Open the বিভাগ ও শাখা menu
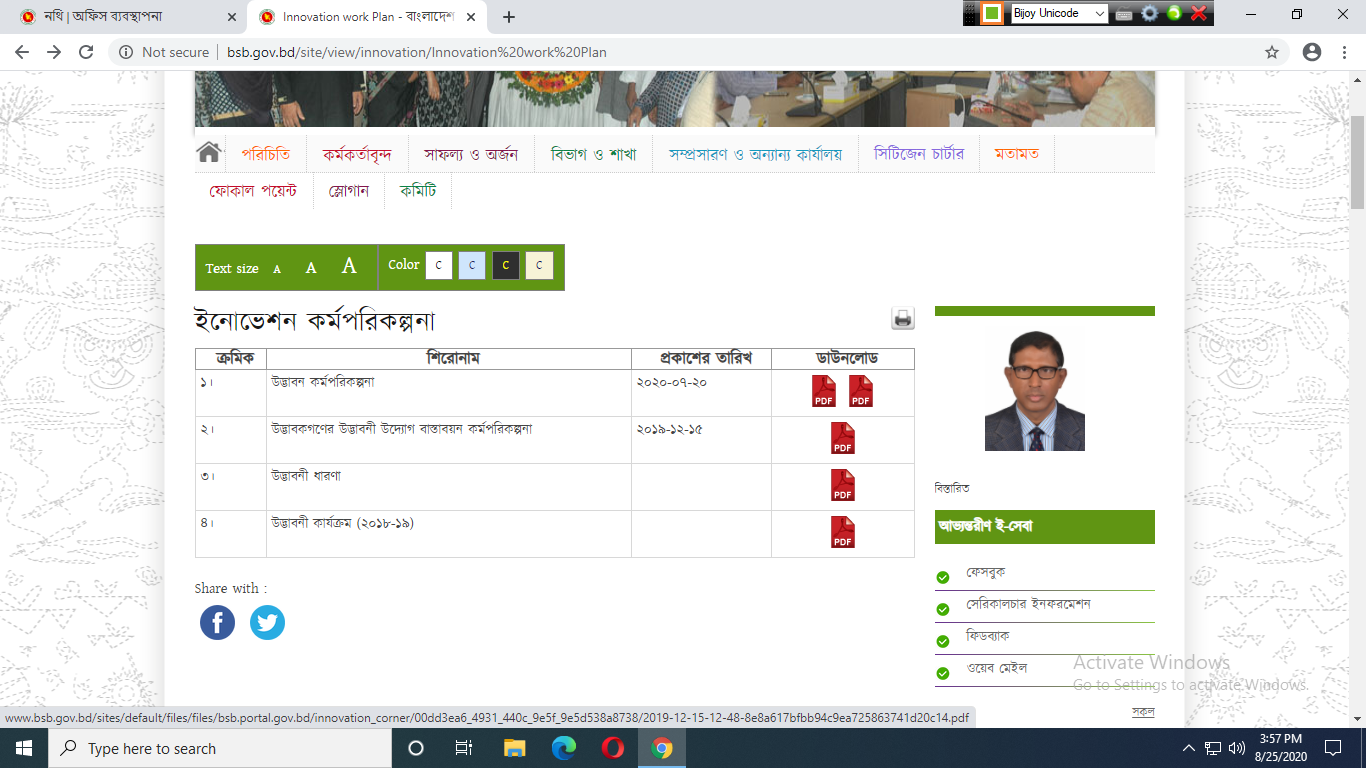This screenshot has height=768, width=1366. coord(593,154)
